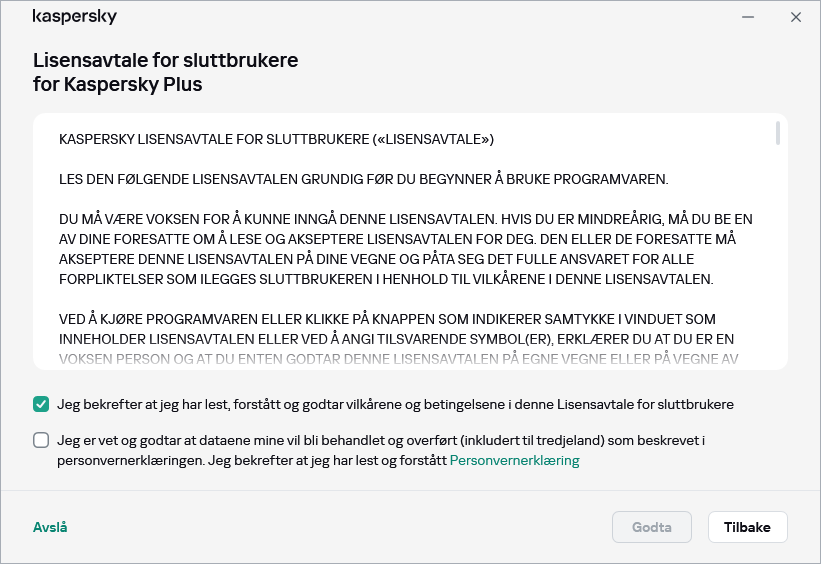Go back with the Tilbake button

[x=747, y=527]
